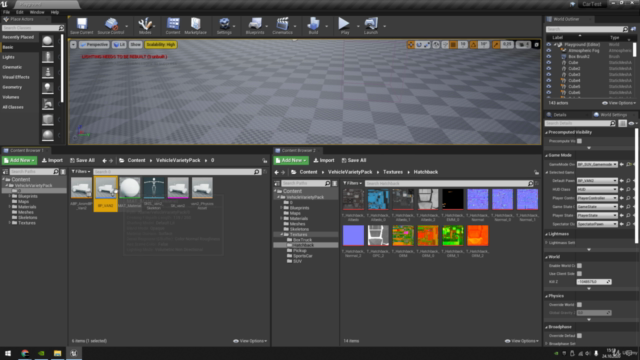Viewport: 640px width, 360px height.
Task: Open the Show menu in viewport
Action: pyautogui.click(x=136, y=44)
